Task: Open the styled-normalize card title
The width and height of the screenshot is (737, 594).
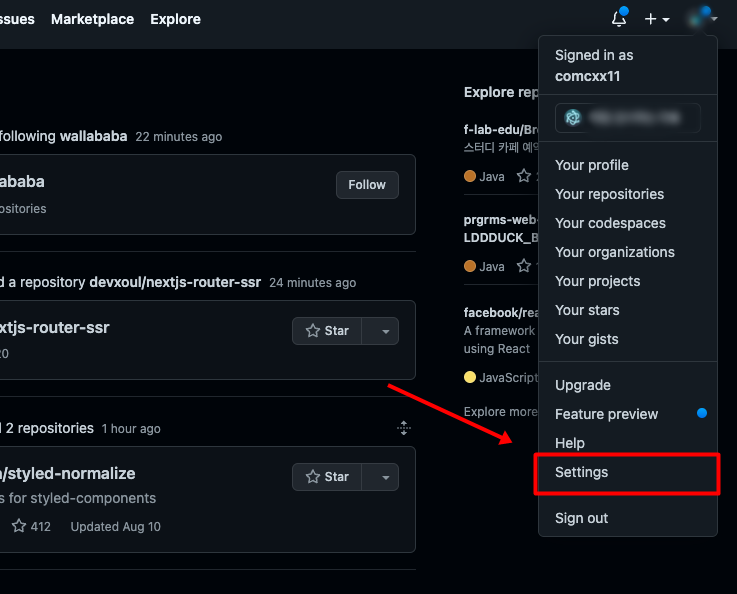Action: tap(68, 474)
